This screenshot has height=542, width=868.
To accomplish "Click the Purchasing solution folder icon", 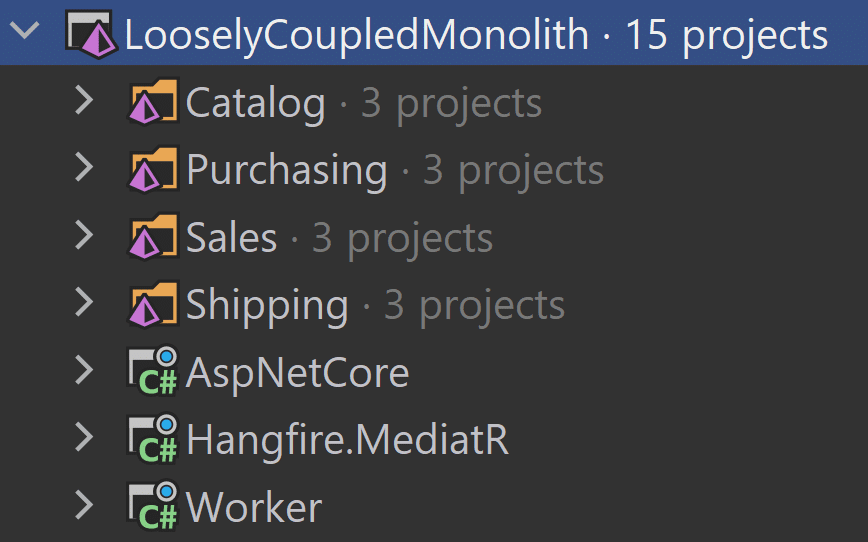I will pyautogui.click(x=153, y=169).
